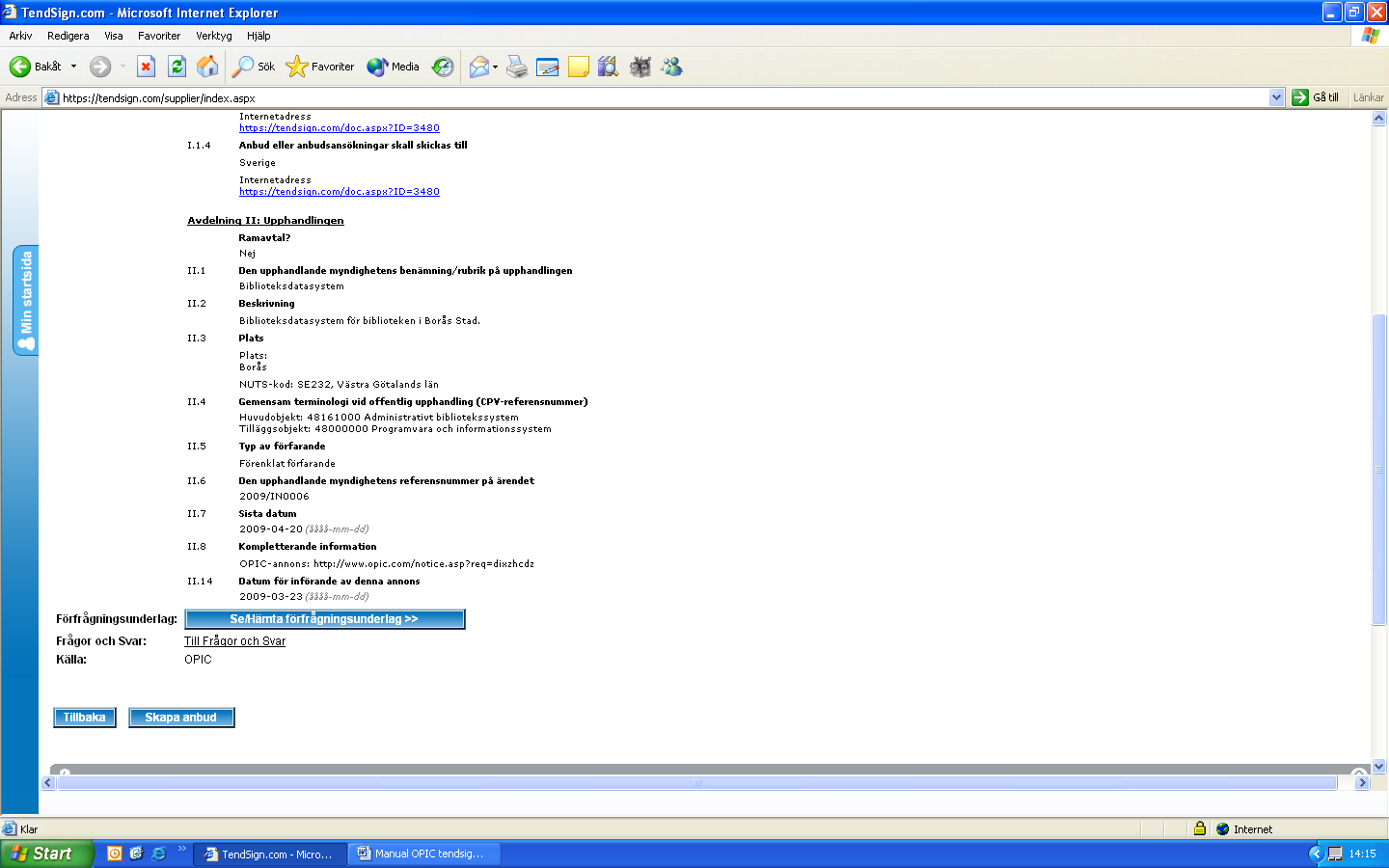Open the Min startsida side tab
Image resolution: width=1389 pixels, height=868 pixels.
[26, 300]
